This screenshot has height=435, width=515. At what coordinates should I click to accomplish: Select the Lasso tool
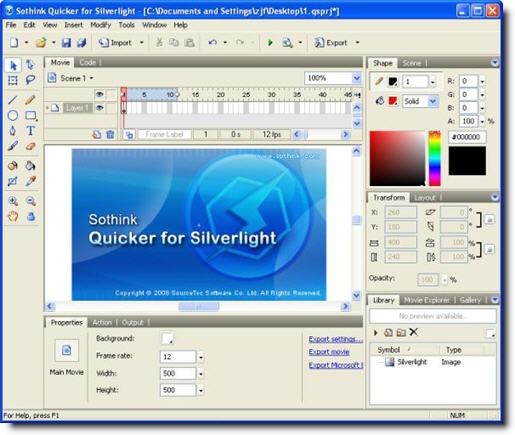(x=30, y=80)
